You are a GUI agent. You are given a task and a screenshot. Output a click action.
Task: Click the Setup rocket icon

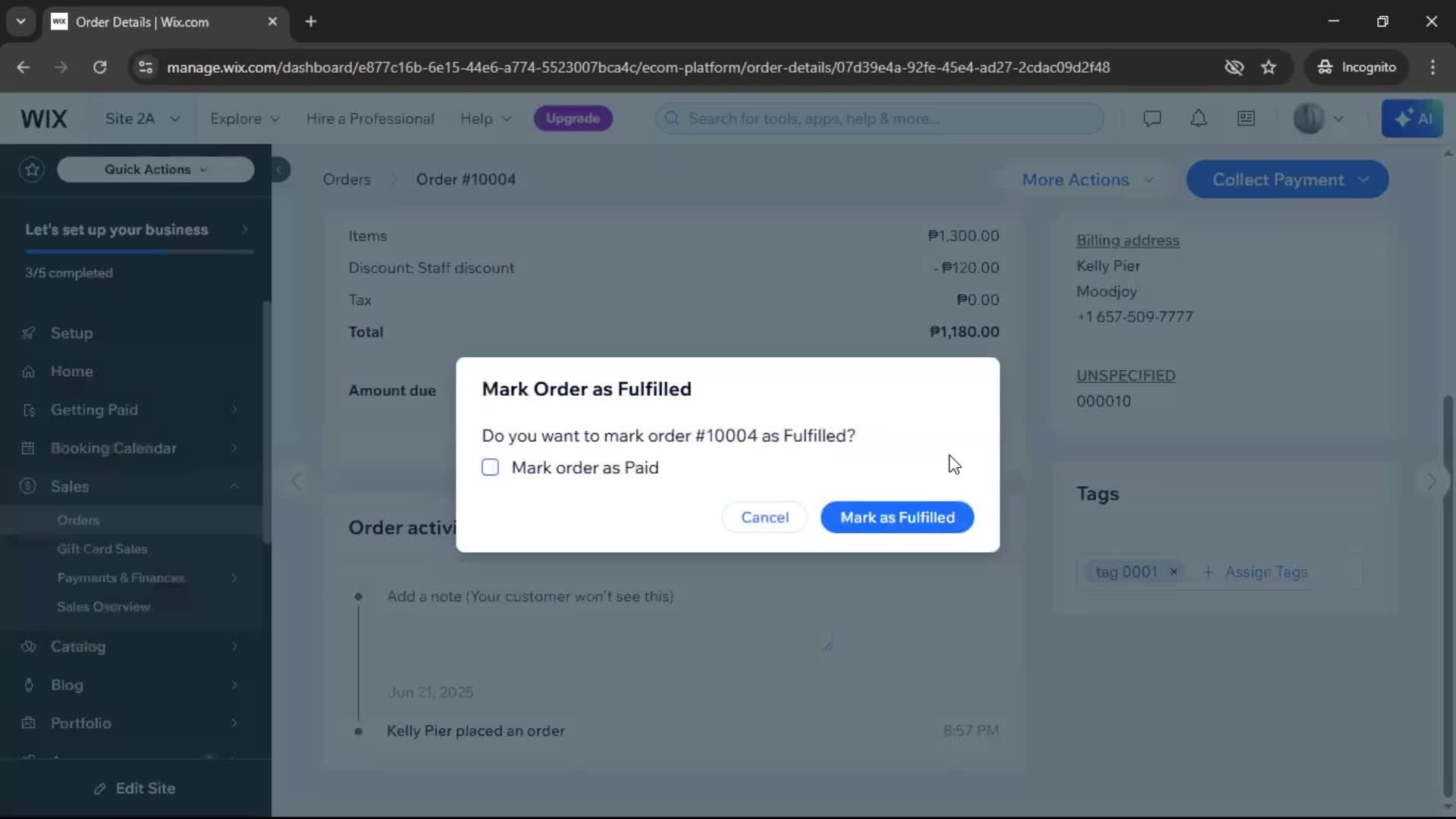click(x=29, y=333)
